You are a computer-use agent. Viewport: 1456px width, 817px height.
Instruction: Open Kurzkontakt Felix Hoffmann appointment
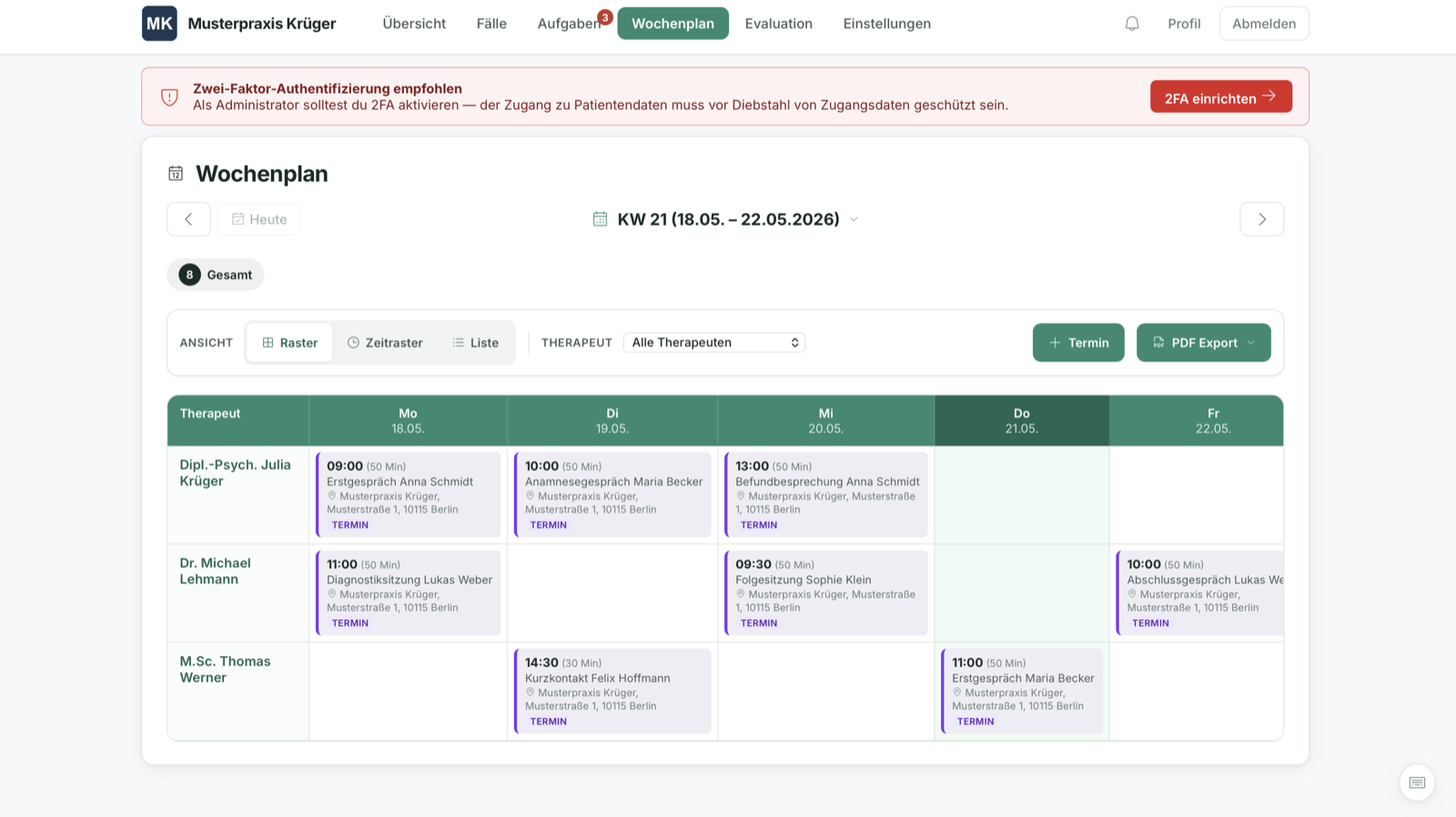pos(612,691)
